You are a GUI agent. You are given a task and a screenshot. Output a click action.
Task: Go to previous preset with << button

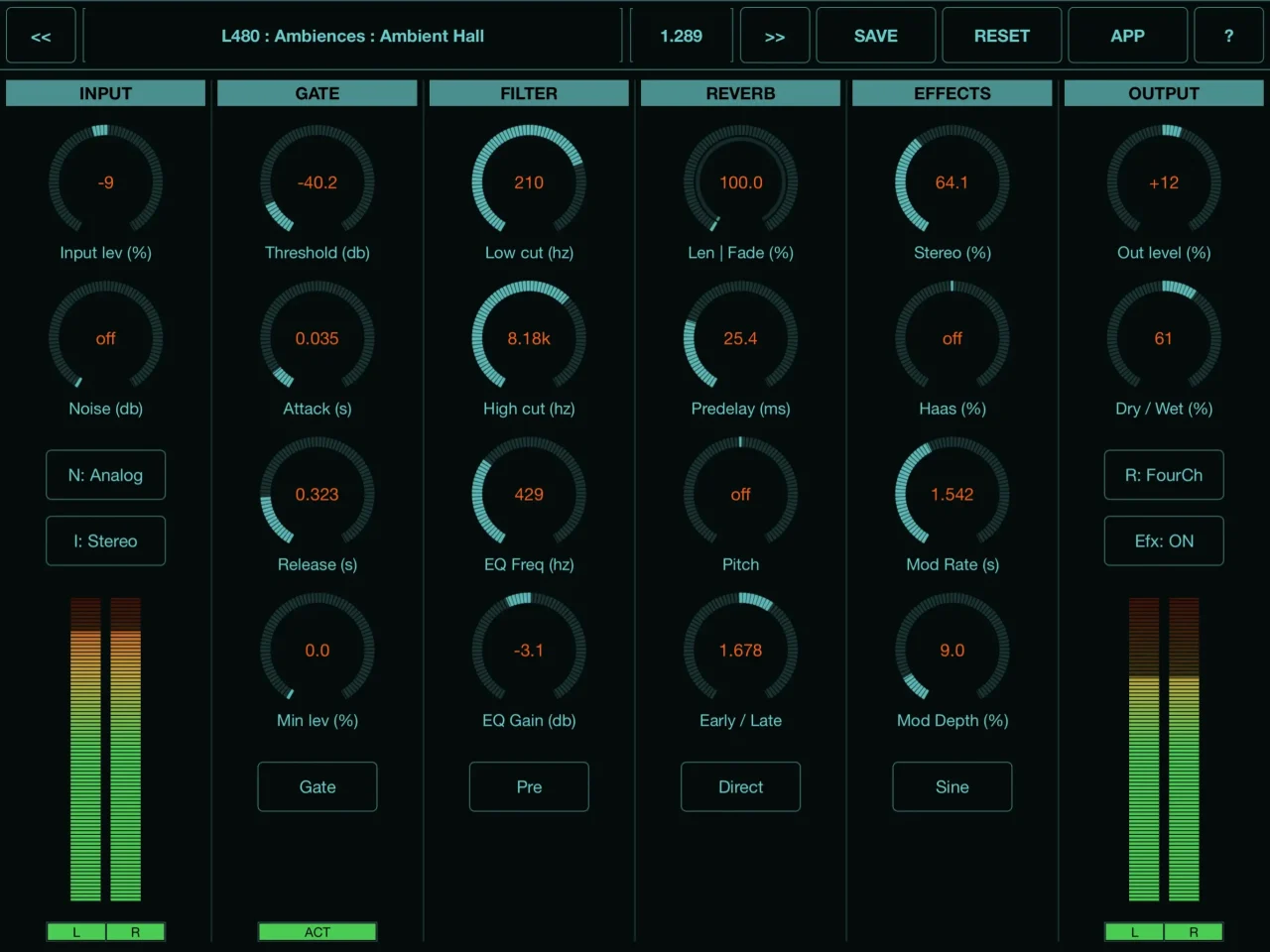(41, 36)
